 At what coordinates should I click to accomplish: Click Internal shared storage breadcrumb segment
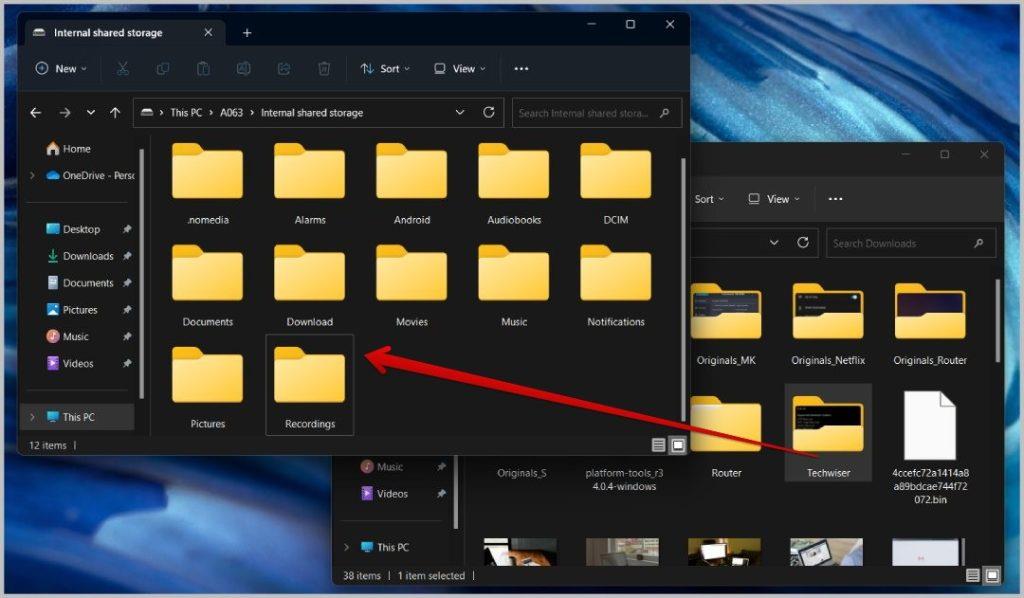[312, 112]
